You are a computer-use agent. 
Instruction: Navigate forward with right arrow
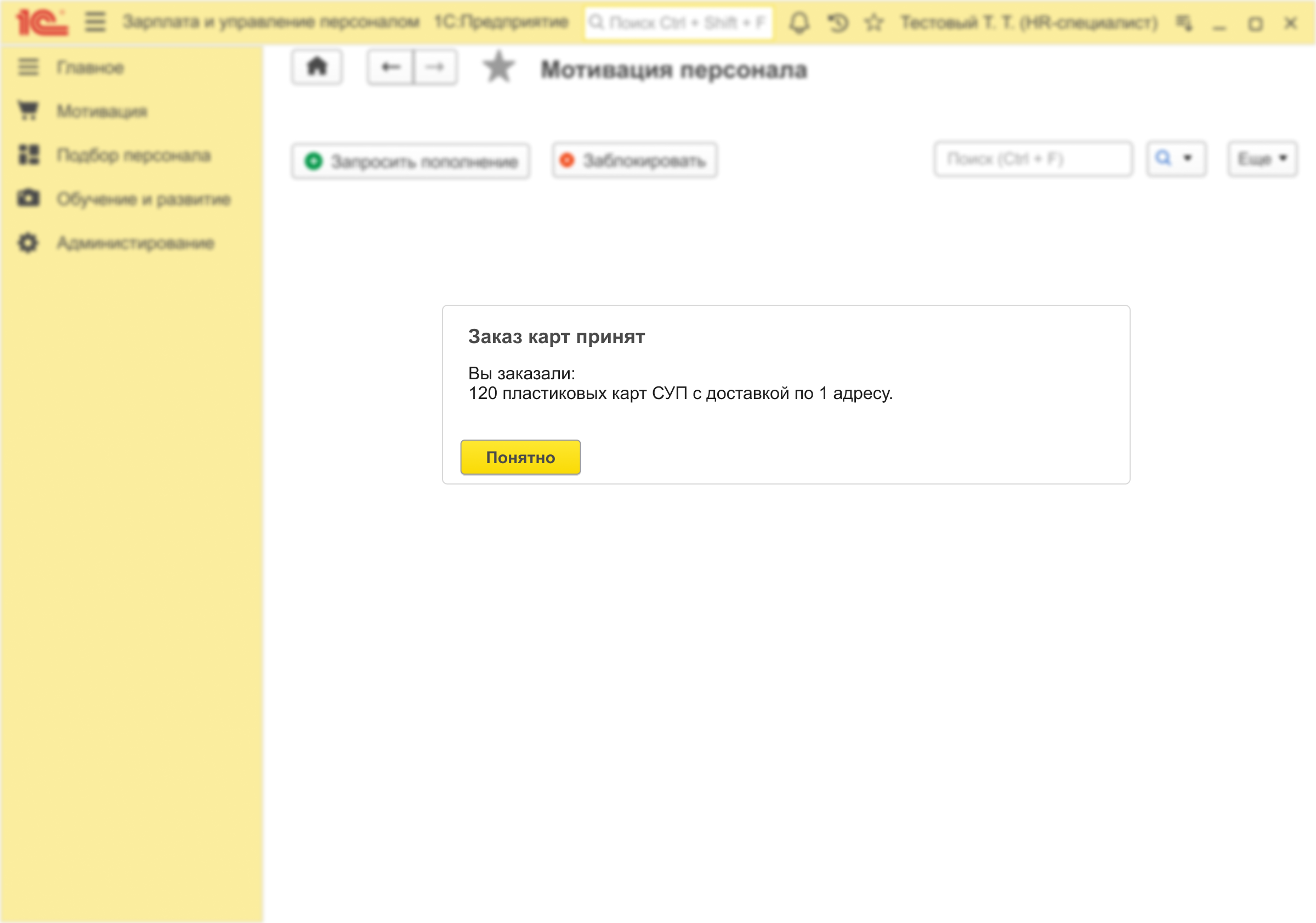click(435, 67)
